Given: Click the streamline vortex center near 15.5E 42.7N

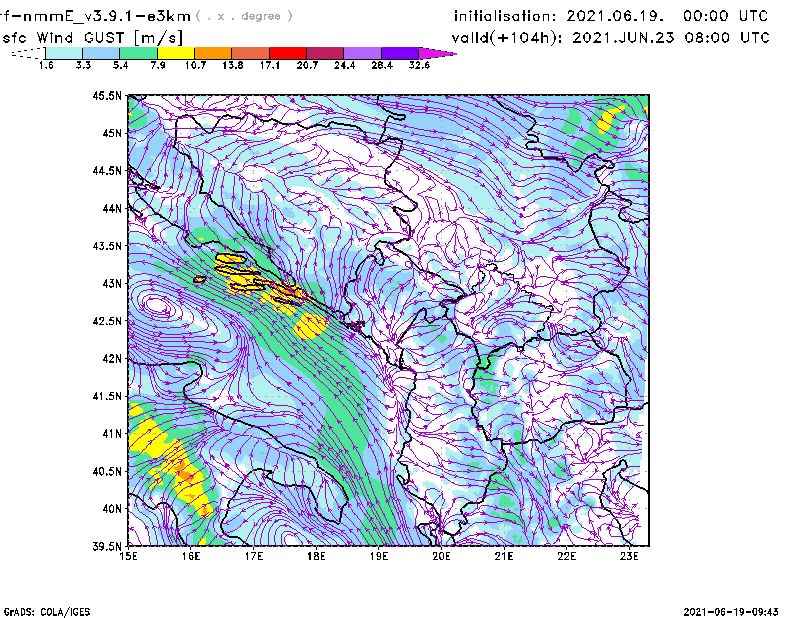Looking at the screenshot, I should point(157,305).
